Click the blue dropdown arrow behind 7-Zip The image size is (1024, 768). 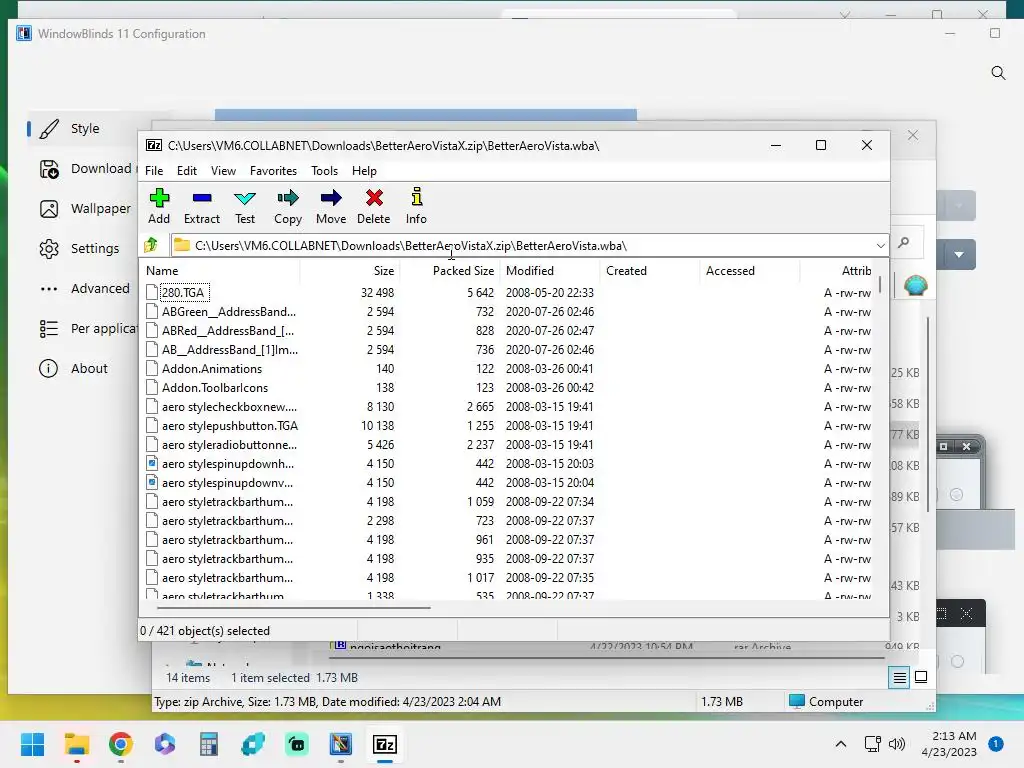point(958,254)
